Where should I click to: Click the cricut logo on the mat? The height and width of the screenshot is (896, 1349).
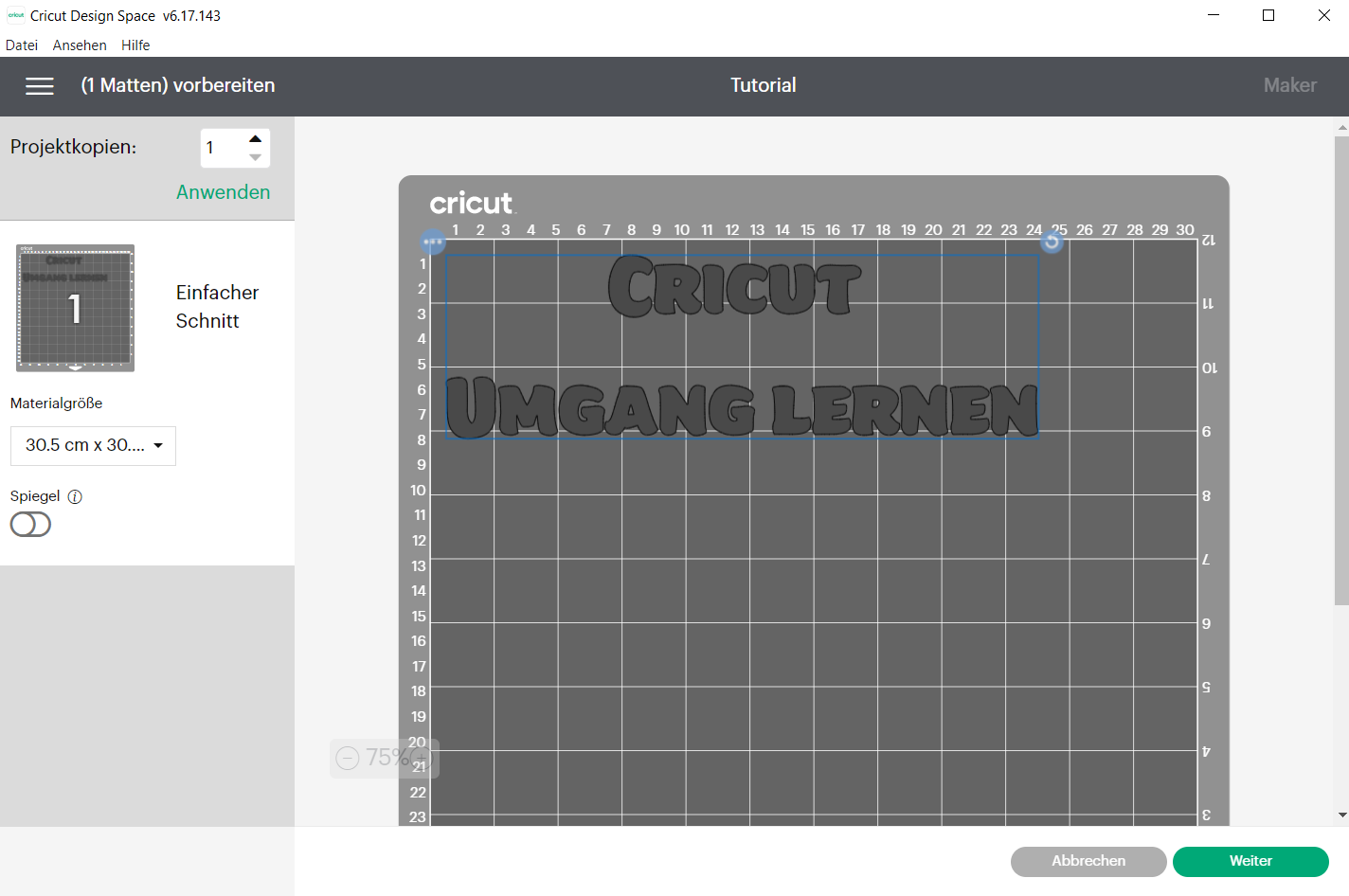tap(471, 203)
